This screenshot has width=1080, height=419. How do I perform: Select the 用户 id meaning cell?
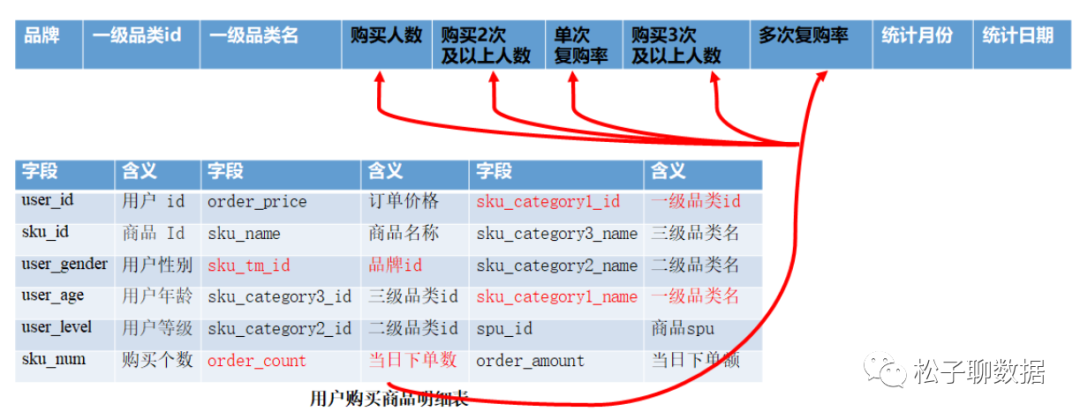158,207
